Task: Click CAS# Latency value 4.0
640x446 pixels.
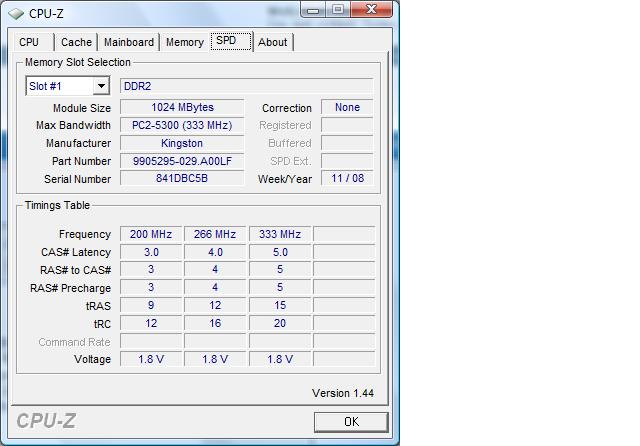Action: coord(215,252)
